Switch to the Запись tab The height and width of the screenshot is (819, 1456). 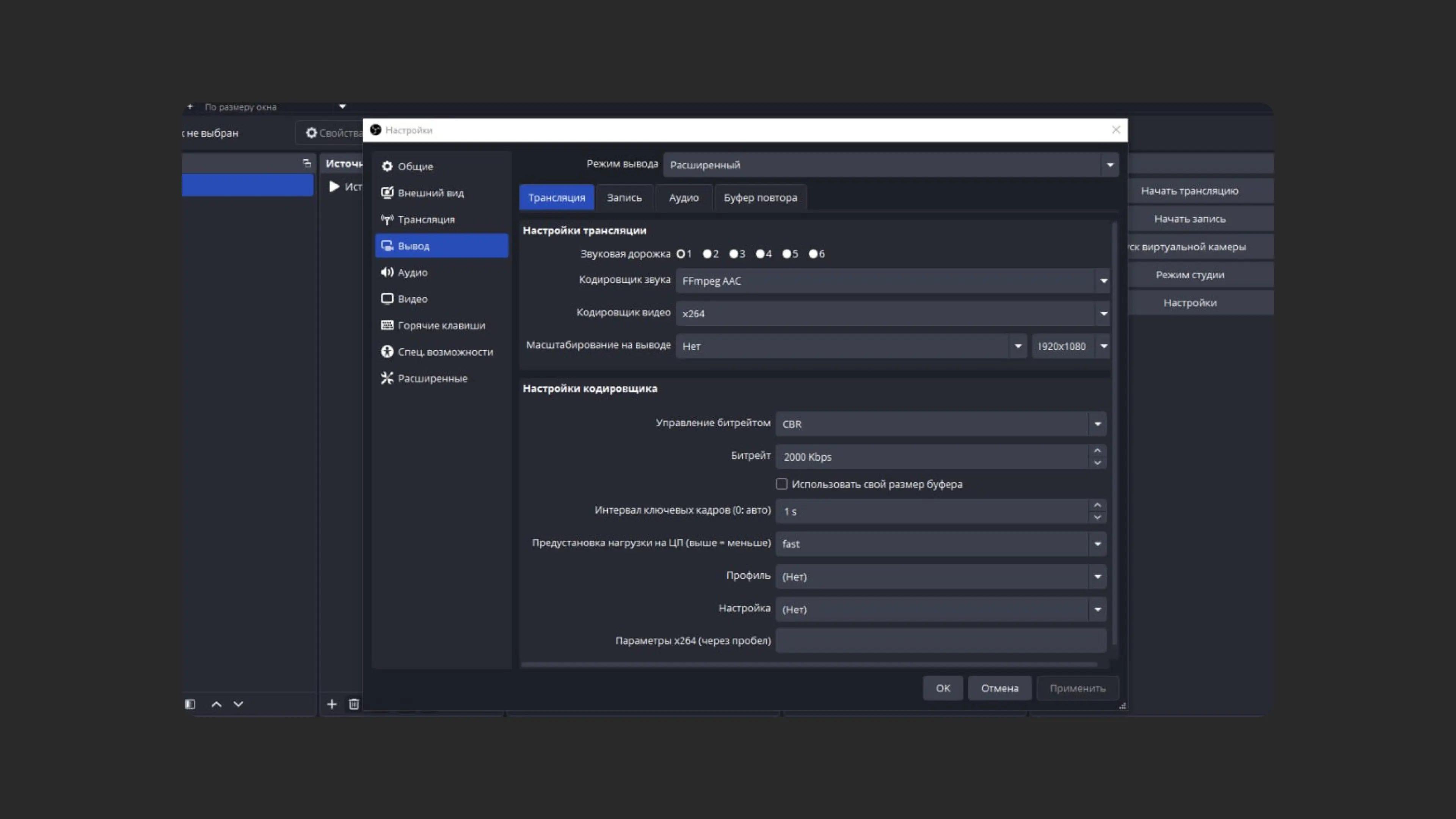click(624, 197)
